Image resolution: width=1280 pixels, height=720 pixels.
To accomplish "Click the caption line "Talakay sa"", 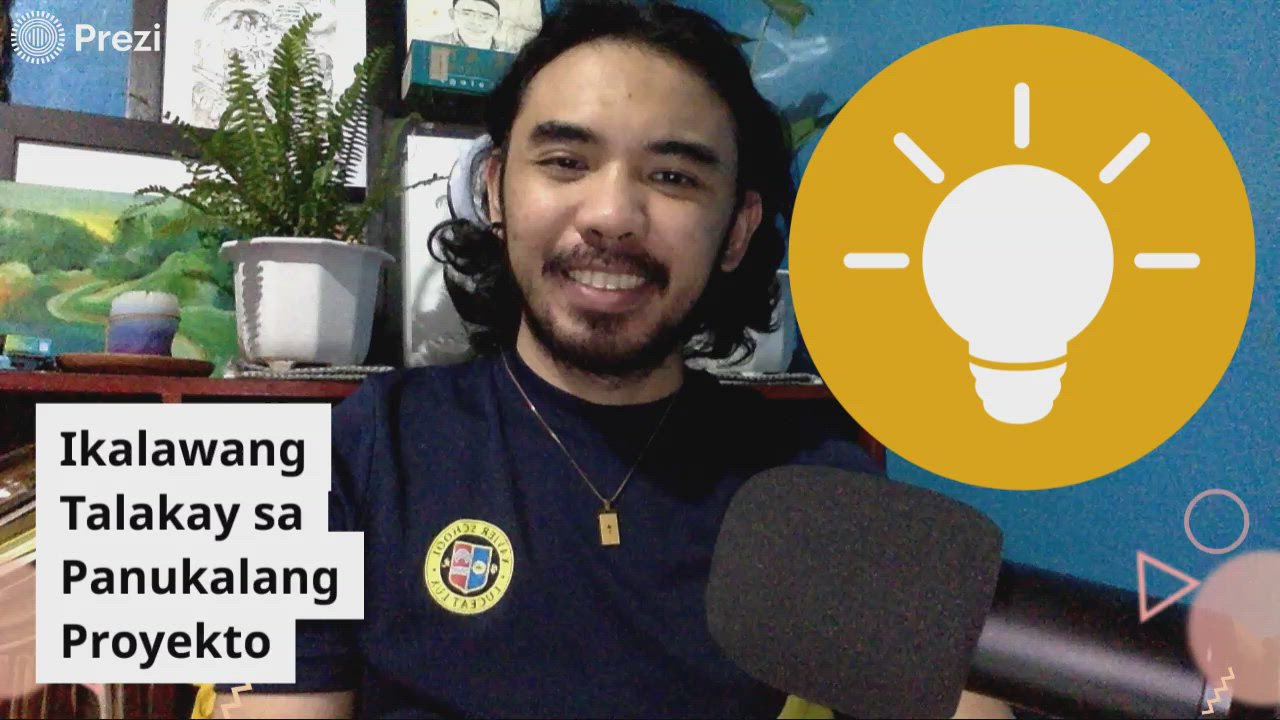I will point(181,513).
